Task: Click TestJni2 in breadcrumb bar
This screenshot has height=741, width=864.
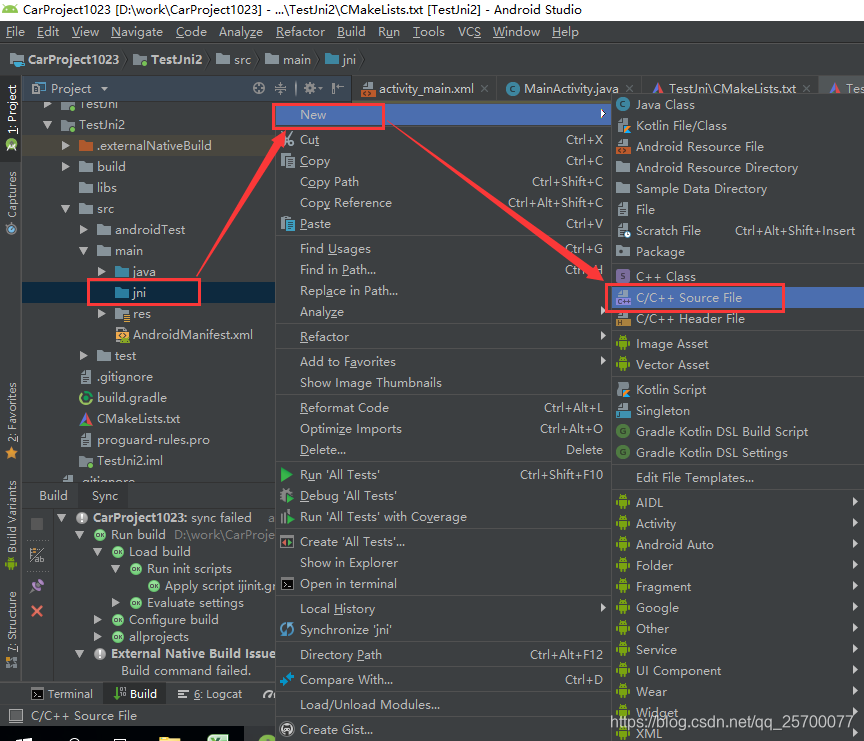Action: (x=169, y=60)
